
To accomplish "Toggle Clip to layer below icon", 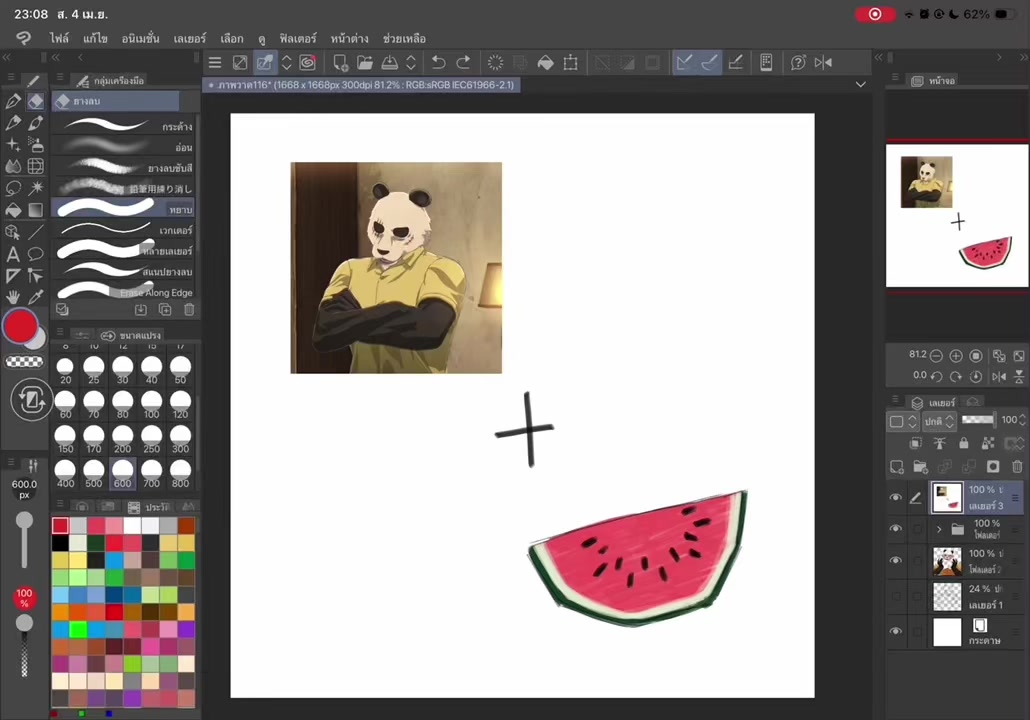I will click(916, 443).
